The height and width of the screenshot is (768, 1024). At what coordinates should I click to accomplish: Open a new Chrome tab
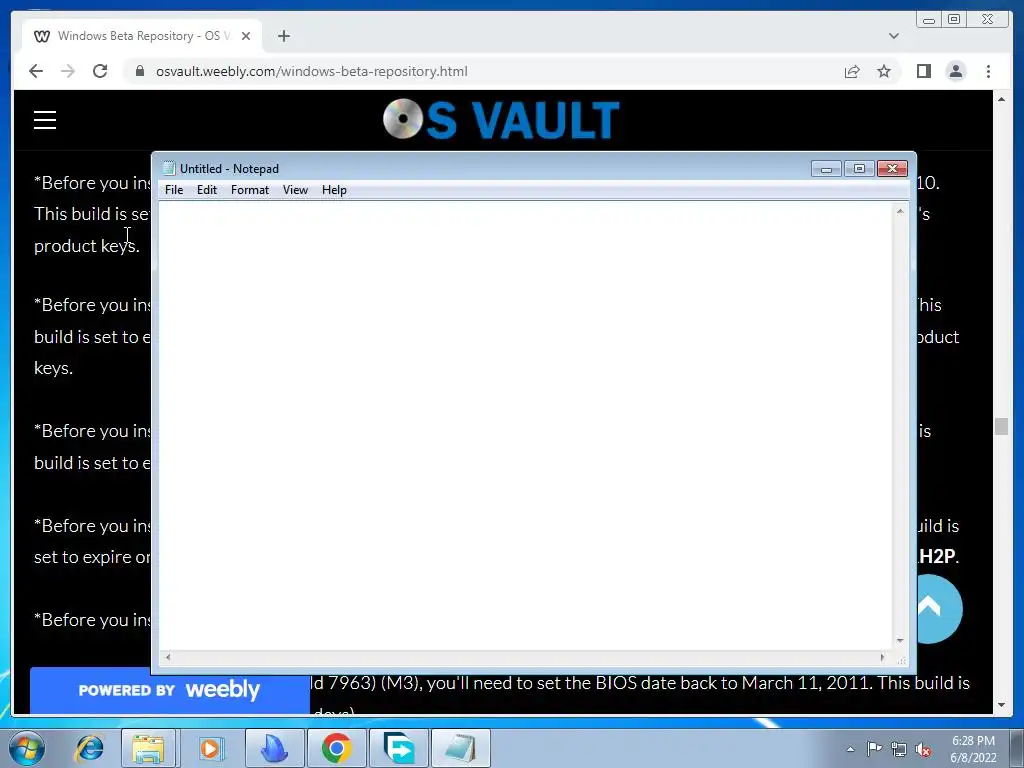tap(283, 36)
